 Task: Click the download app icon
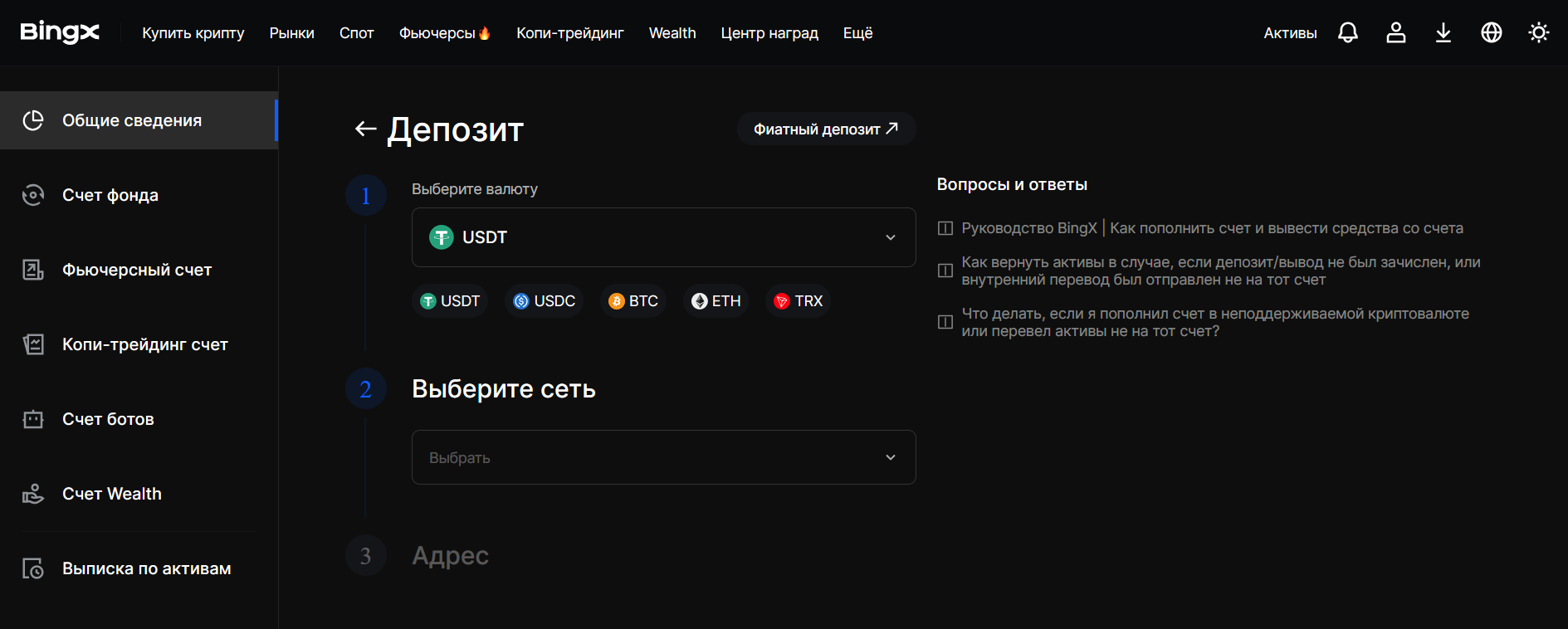click(1443, 32)
